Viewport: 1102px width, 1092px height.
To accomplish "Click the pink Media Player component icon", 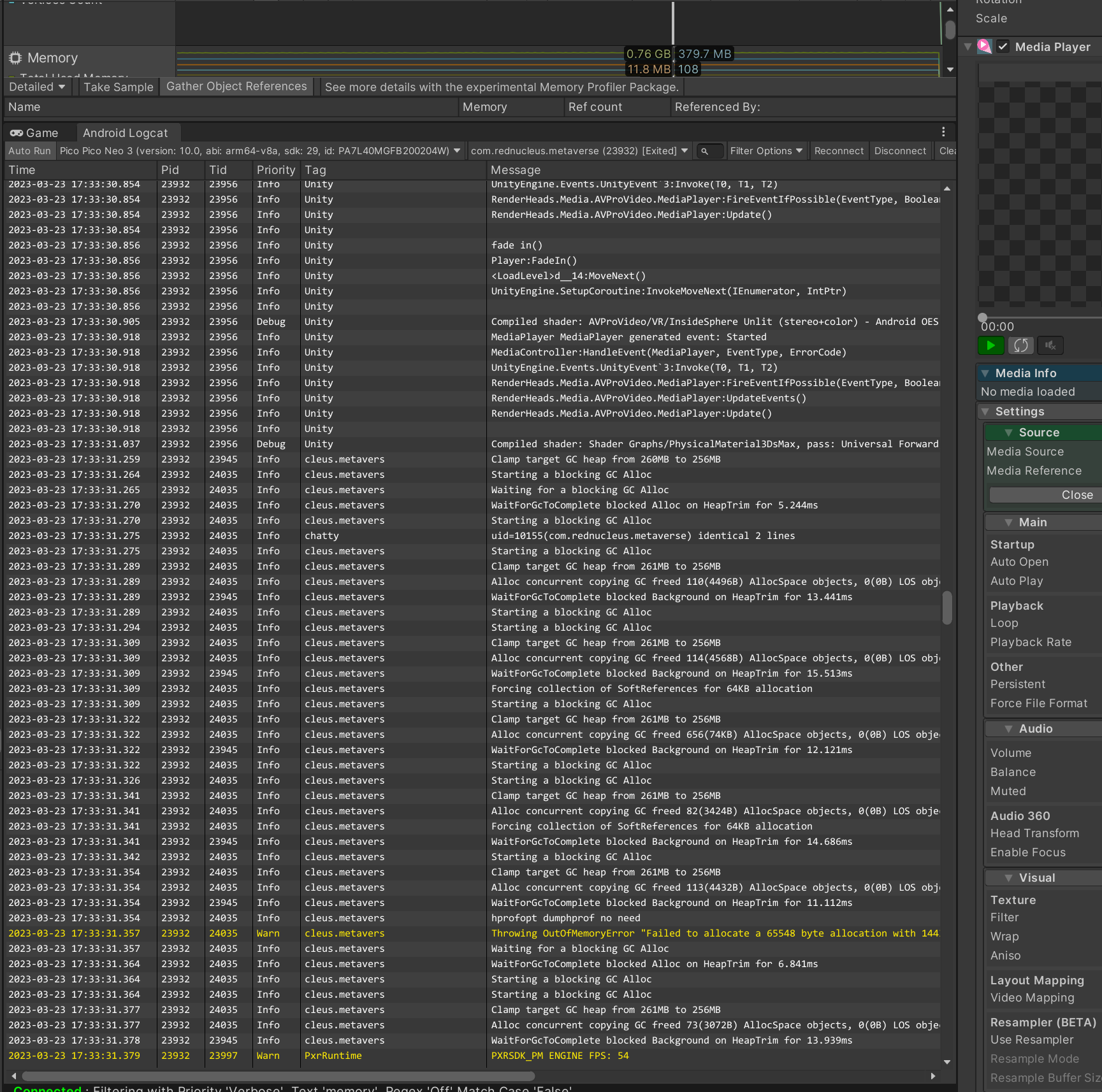I will [985, 47].
